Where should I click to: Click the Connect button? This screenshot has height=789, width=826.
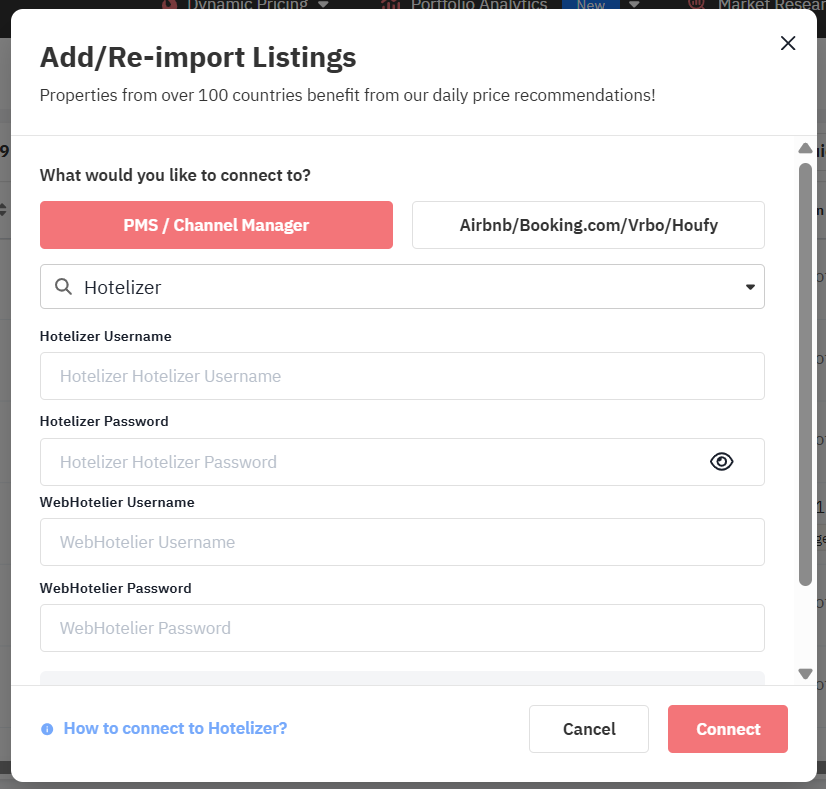click(x=728, y=729)
